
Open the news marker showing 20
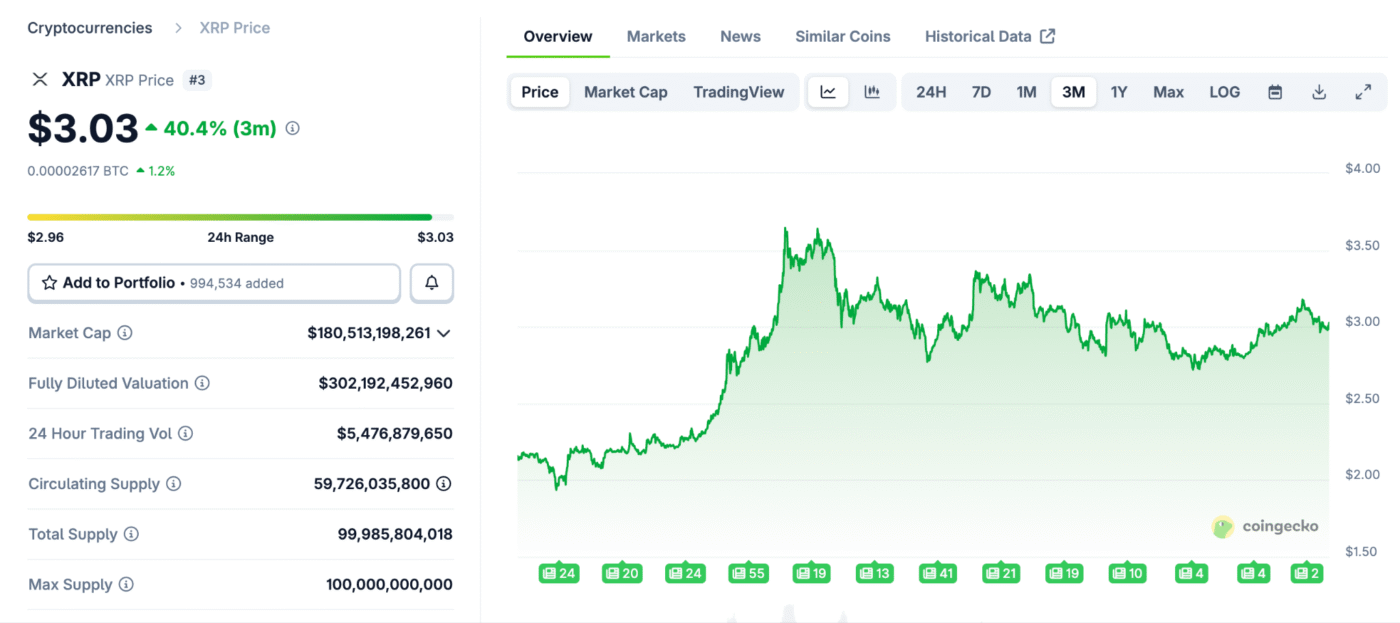621,573
